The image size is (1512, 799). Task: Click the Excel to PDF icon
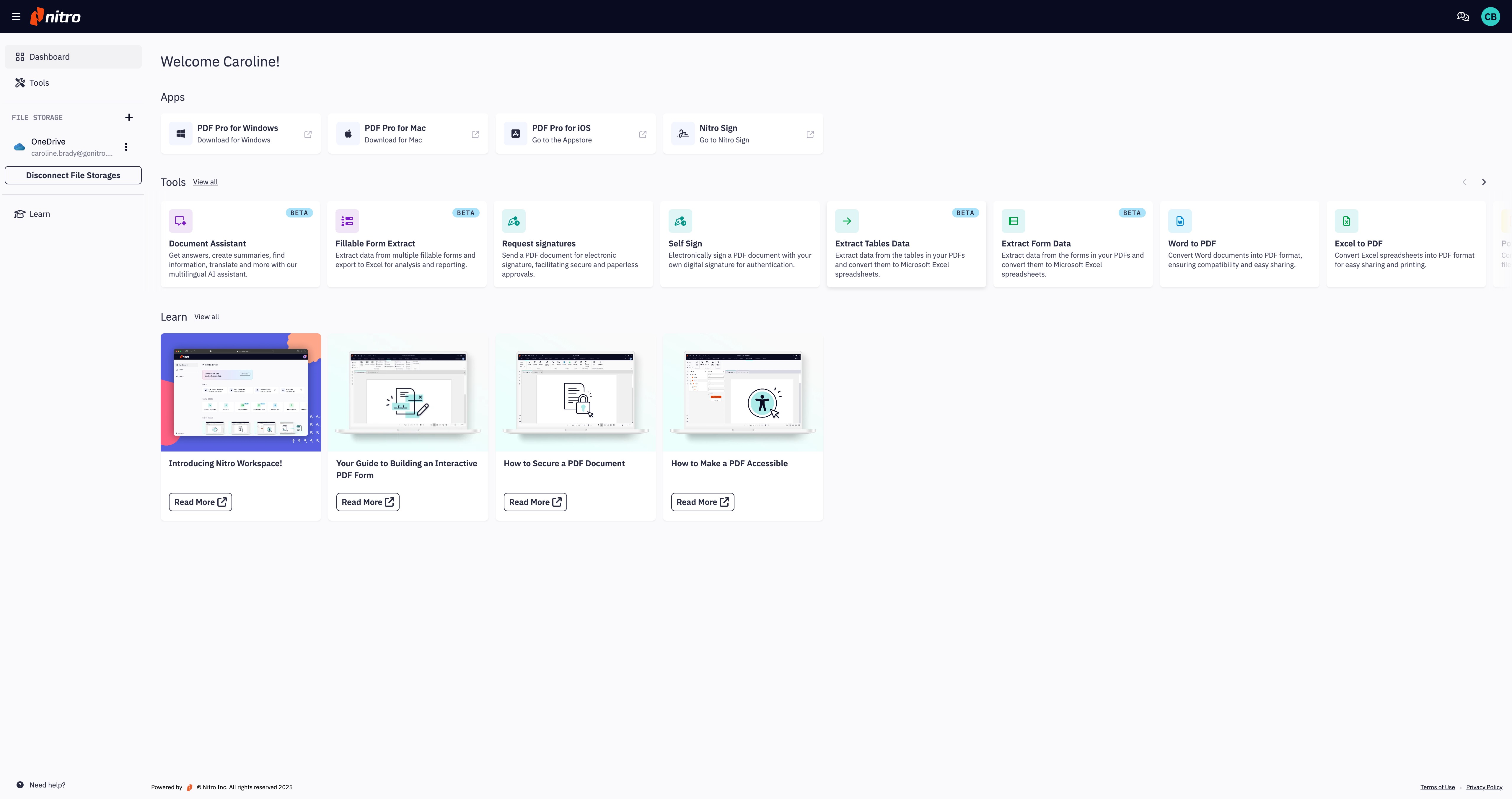1347,221
